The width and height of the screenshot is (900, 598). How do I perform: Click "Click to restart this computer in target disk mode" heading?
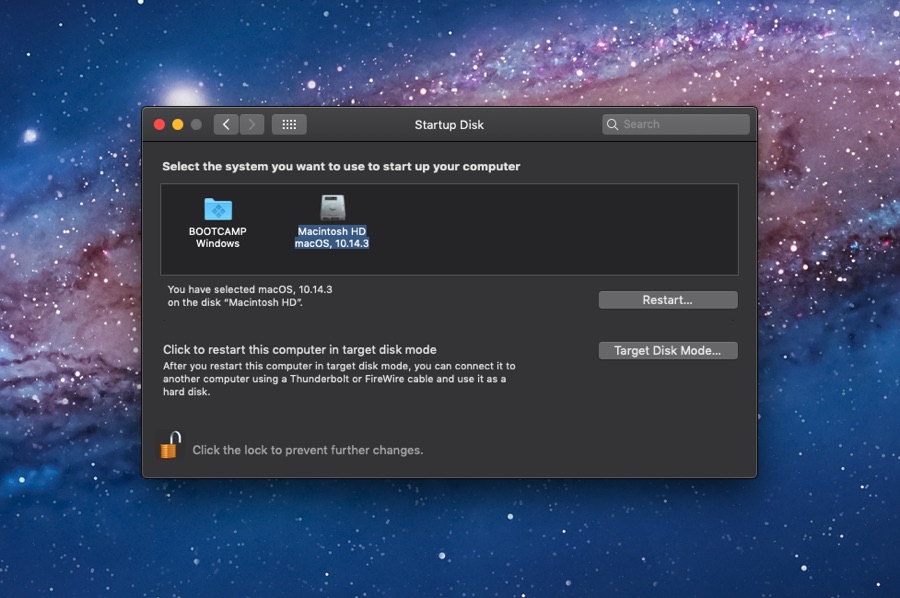(x=300, y=350)
